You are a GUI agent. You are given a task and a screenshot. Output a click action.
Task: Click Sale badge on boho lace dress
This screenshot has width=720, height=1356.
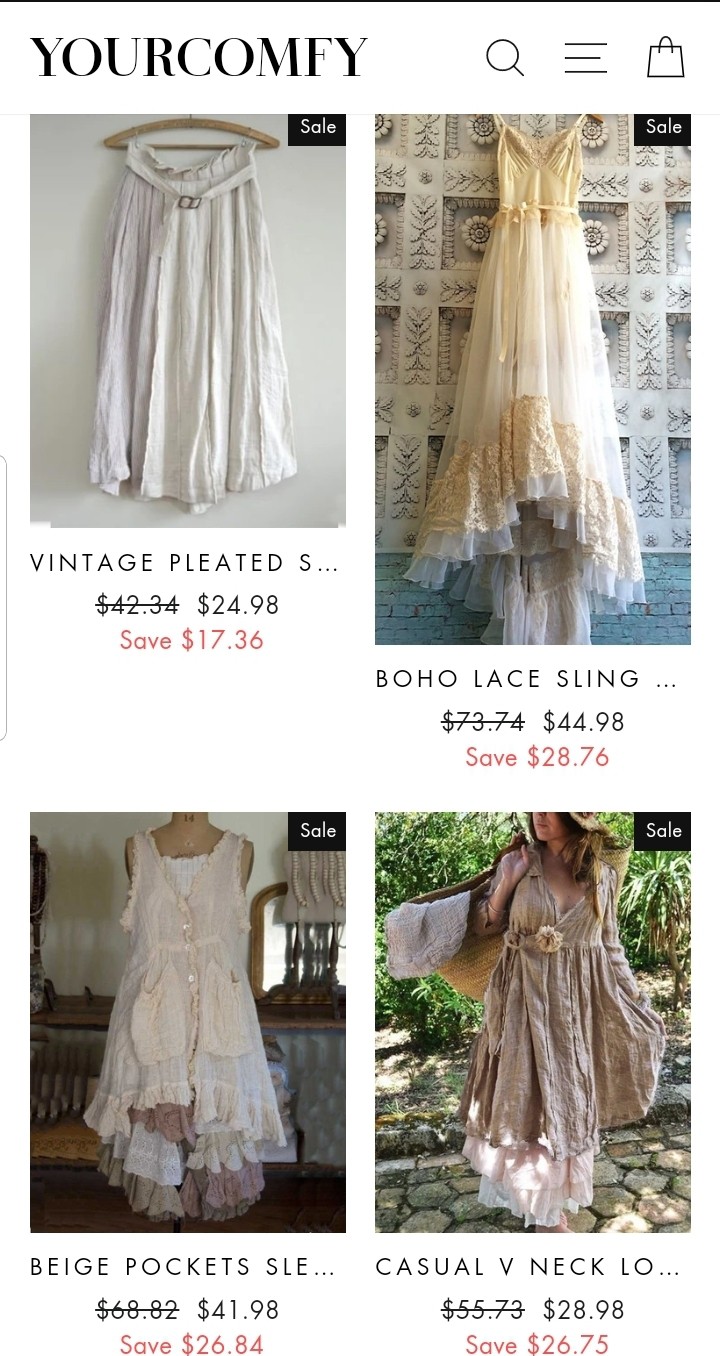pyautogui.click(x=663, y=127)
